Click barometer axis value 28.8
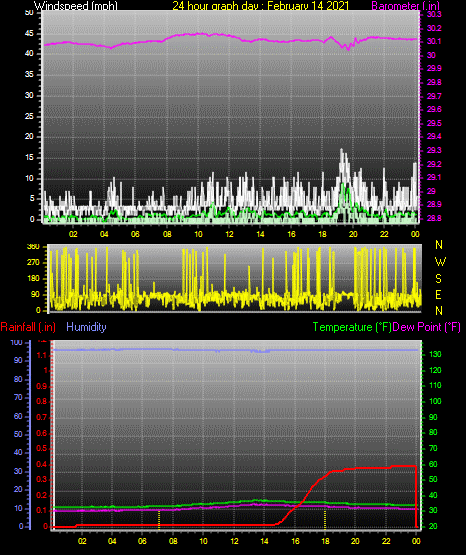Screen dimensions: 466x555 click(434, 218)
